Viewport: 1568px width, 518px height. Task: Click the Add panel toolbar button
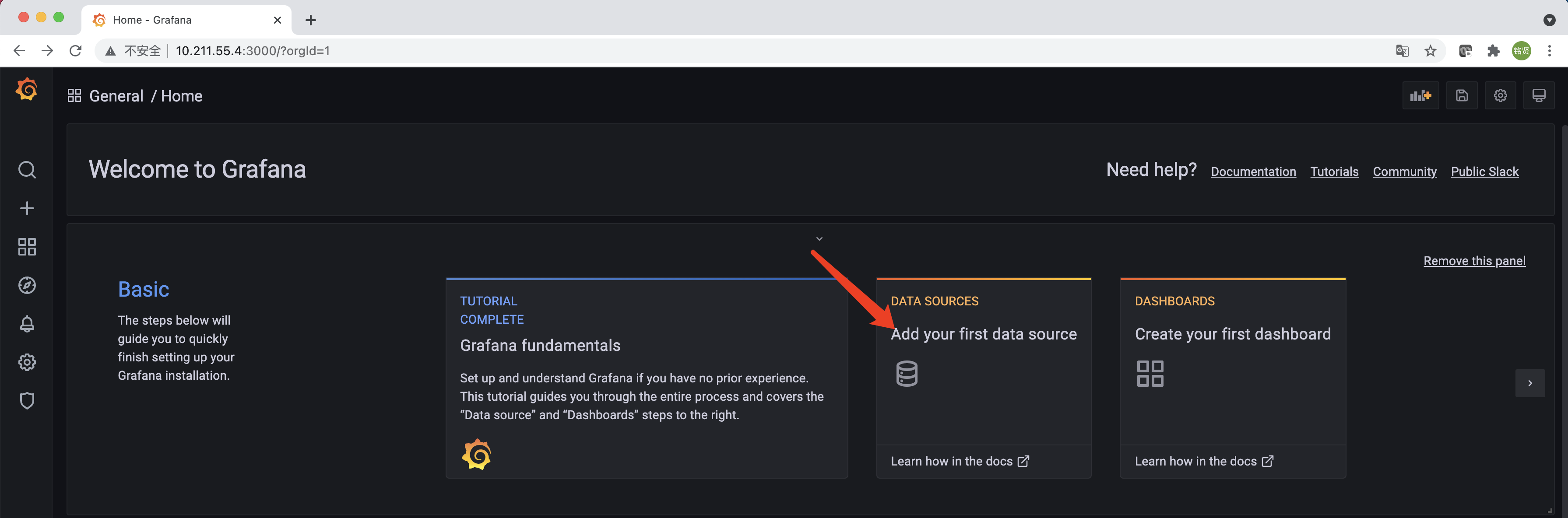[1420, 95]
